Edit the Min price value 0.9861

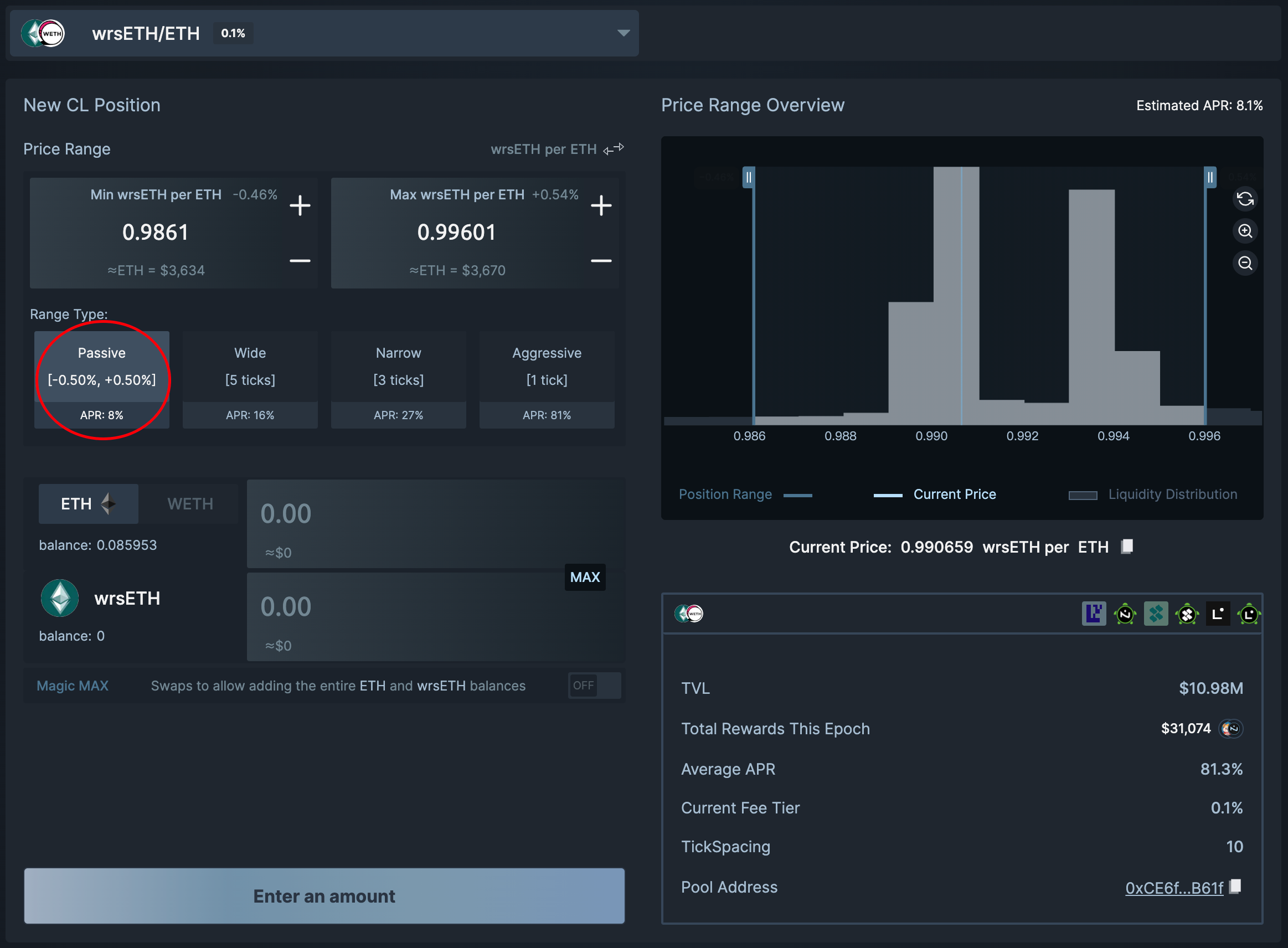click(x=156, y=233)
